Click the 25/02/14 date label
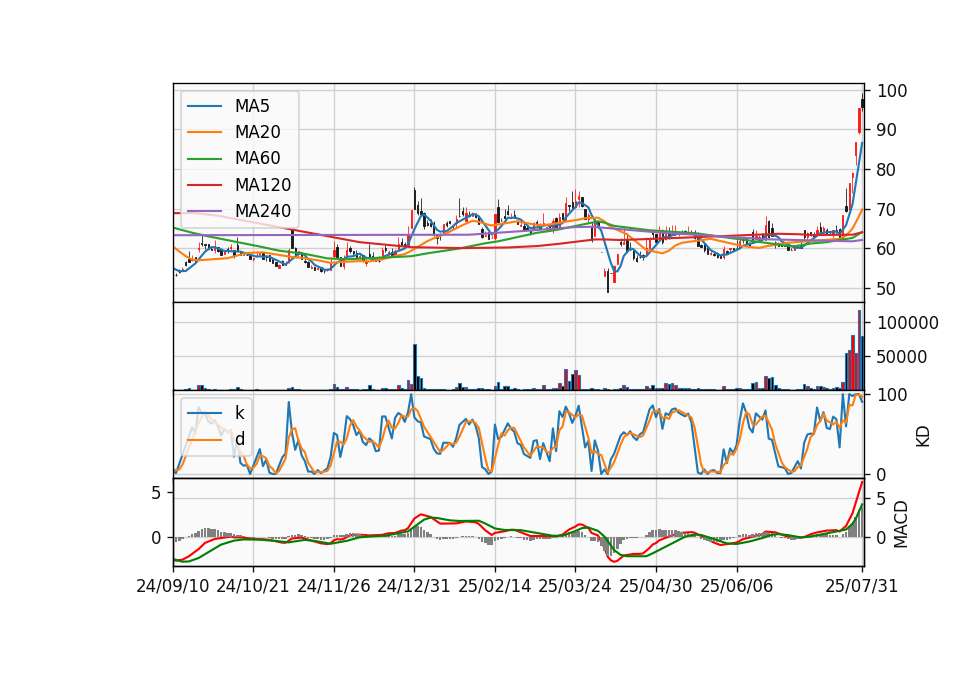Viewport: 960px width, 690px height. (495, 586)
